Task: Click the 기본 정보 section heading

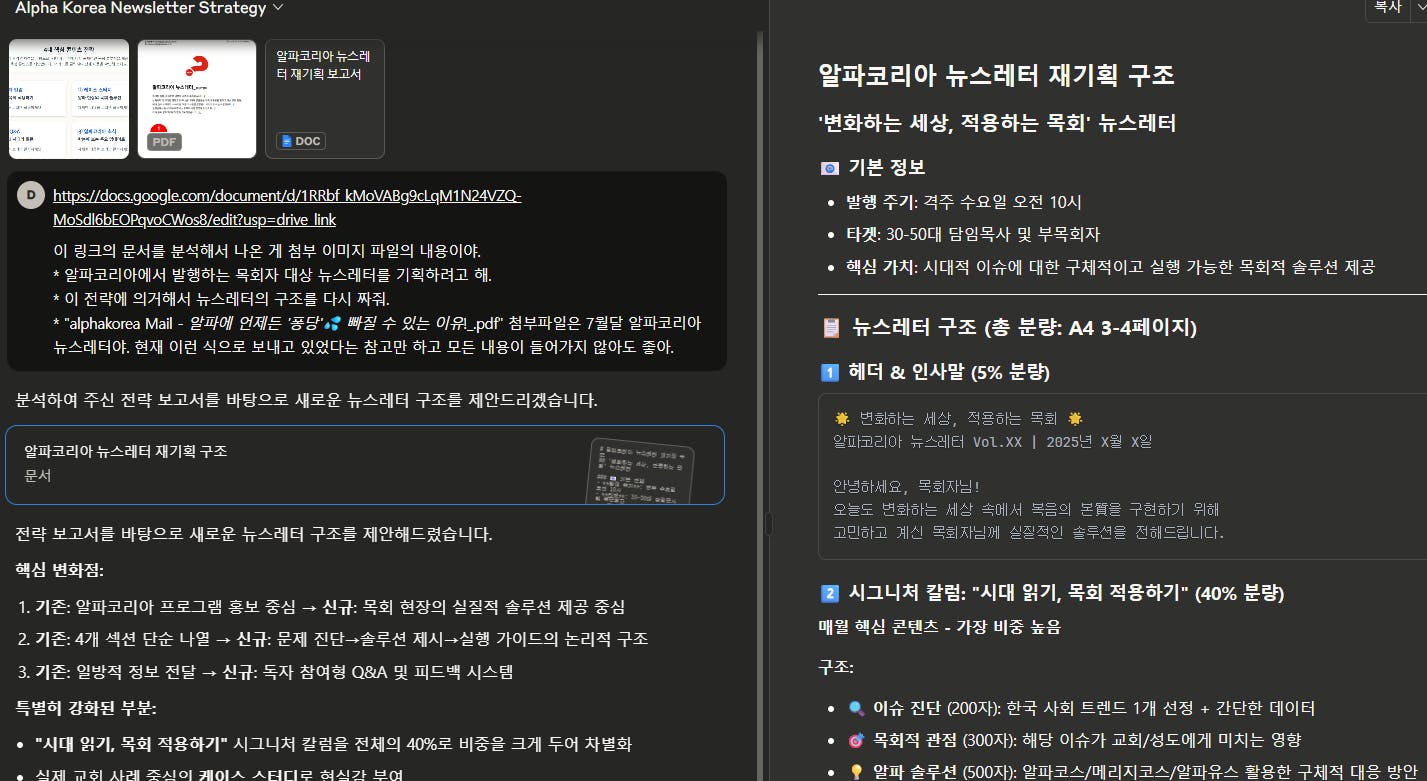Action: coord(886,167)
